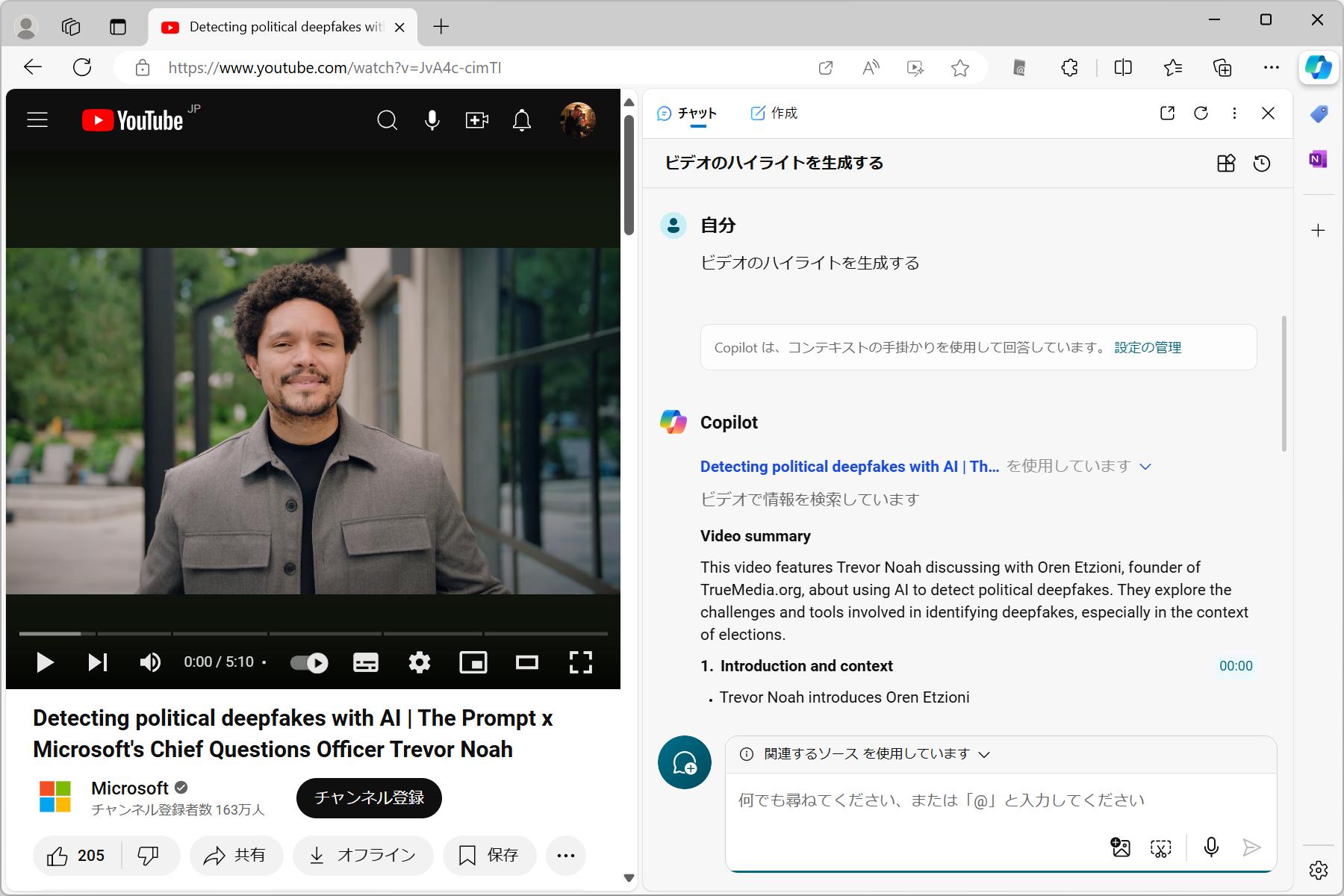
Task: Click the 共有 share button
Action: [236, 856]
